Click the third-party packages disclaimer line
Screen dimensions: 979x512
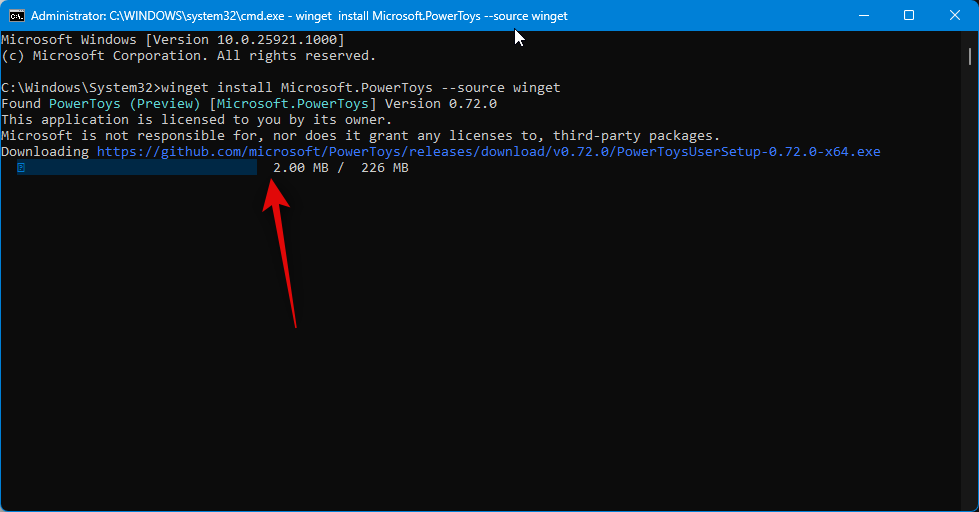coord(360,136)
